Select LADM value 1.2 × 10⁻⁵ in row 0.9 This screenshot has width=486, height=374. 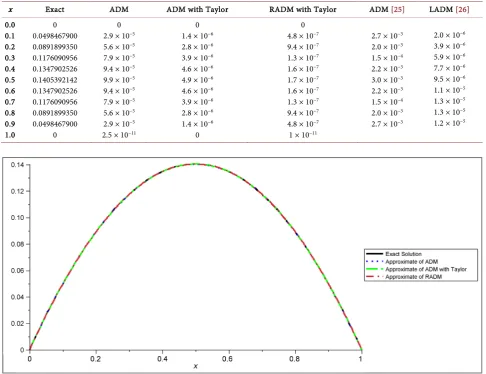pyautogui.click(x=449, y=123)
